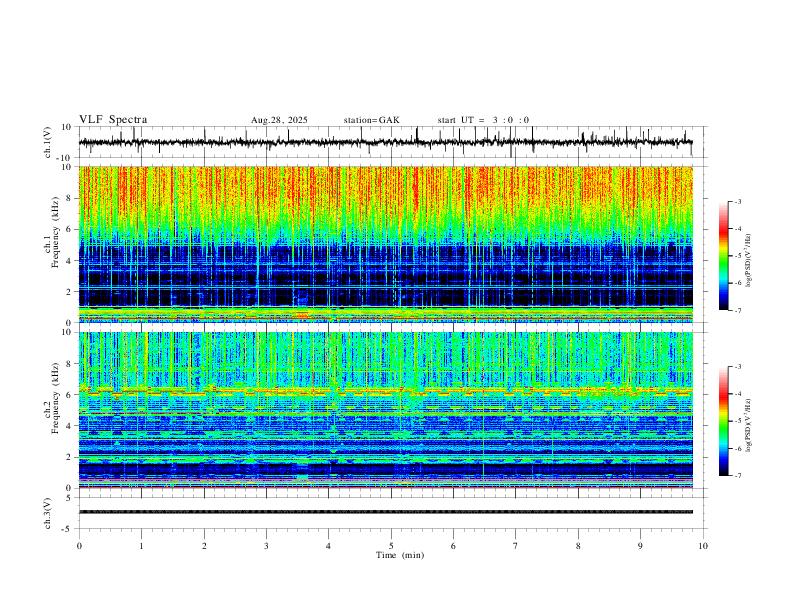The height and width of the screenshot is (612, 792).
Task: Click the ch.2 spectrogram panel
Action: (385, 410)
